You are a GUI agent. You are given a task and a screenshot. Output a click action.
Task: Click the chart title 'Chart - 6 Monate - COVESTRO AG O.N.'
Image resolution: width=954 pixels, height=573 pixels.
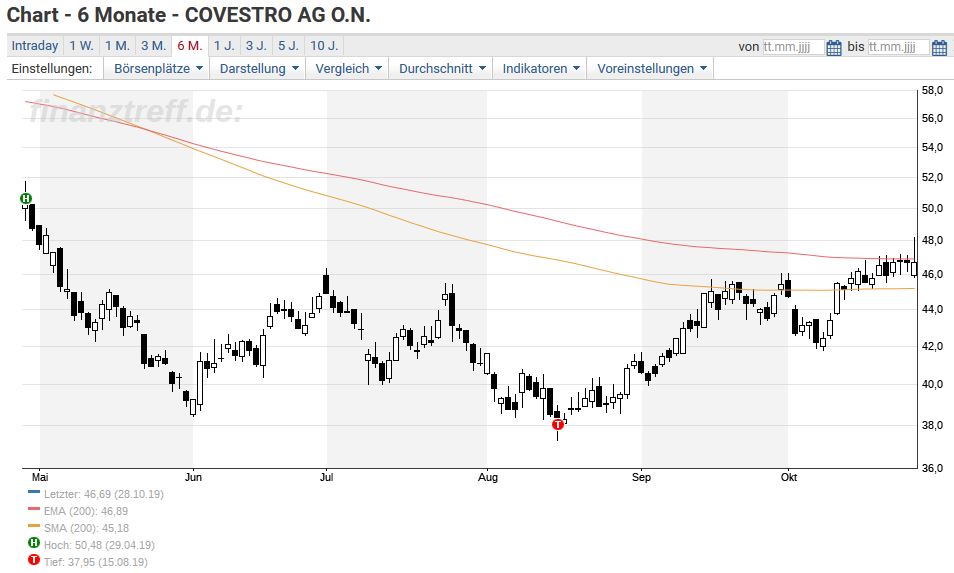point(189,15)
